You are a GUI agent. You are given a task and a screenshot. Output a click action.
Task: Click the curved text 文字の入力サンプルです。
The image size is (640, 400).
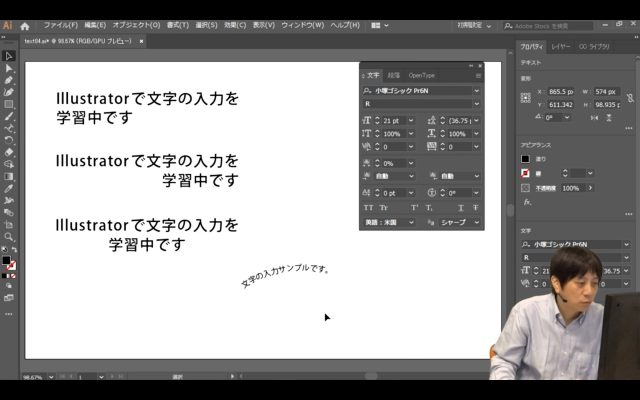[x=285, y=276]
